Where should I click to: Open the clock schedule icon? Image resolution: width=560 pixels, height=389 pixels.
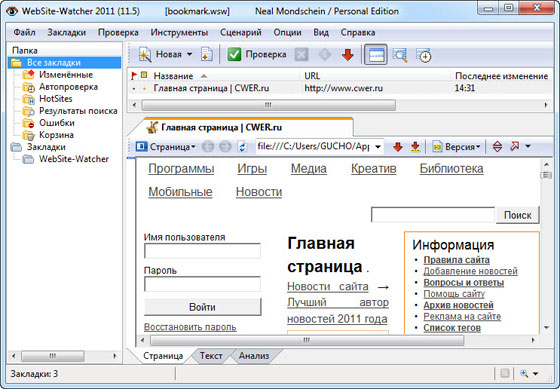[x=424, y=55]
